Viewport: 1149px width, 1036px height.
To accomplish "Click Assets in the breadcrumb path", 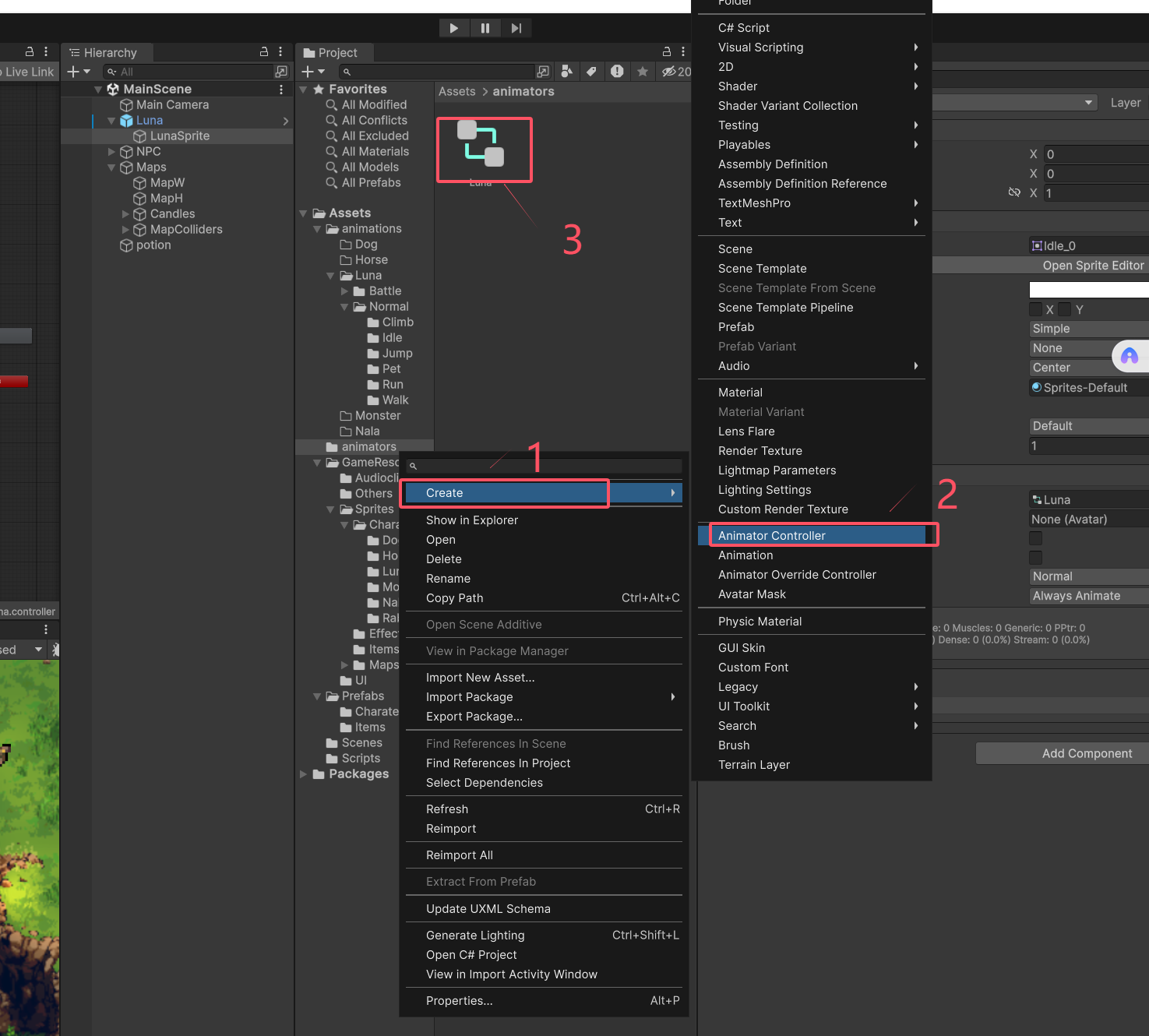I will (x=456, y=91).
